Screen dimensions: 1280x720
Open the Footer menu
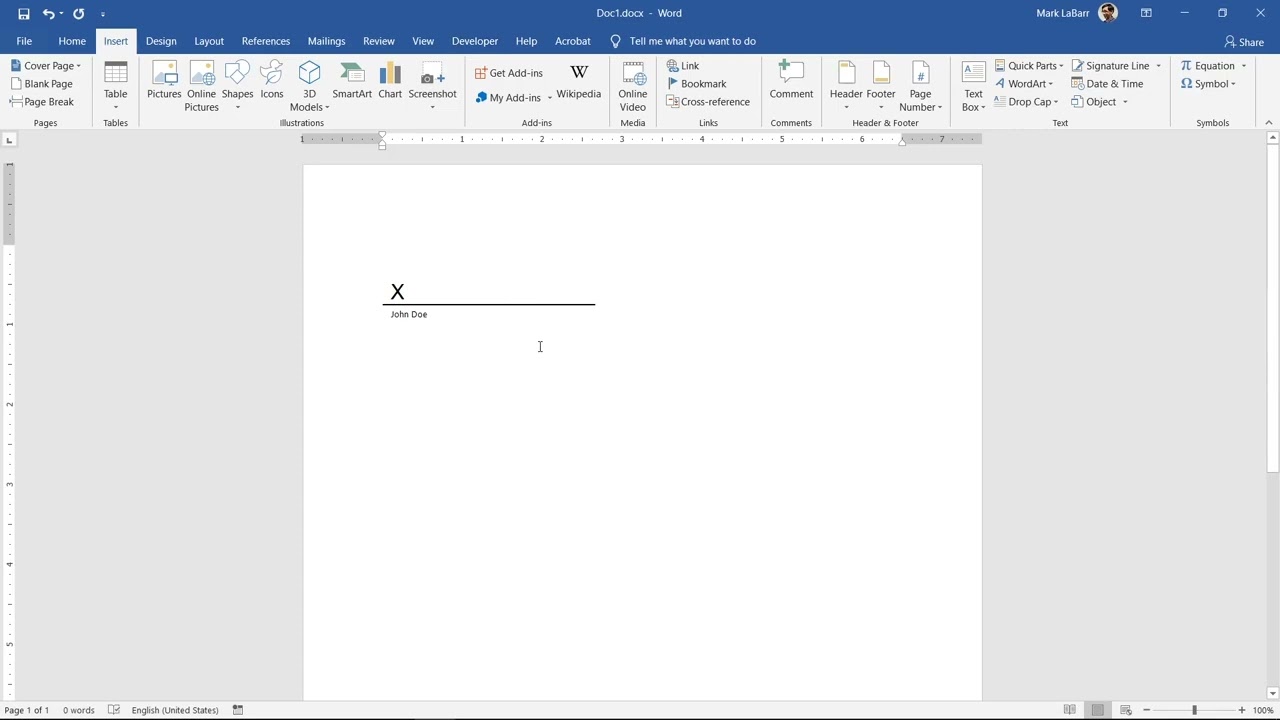coord(881,86)
